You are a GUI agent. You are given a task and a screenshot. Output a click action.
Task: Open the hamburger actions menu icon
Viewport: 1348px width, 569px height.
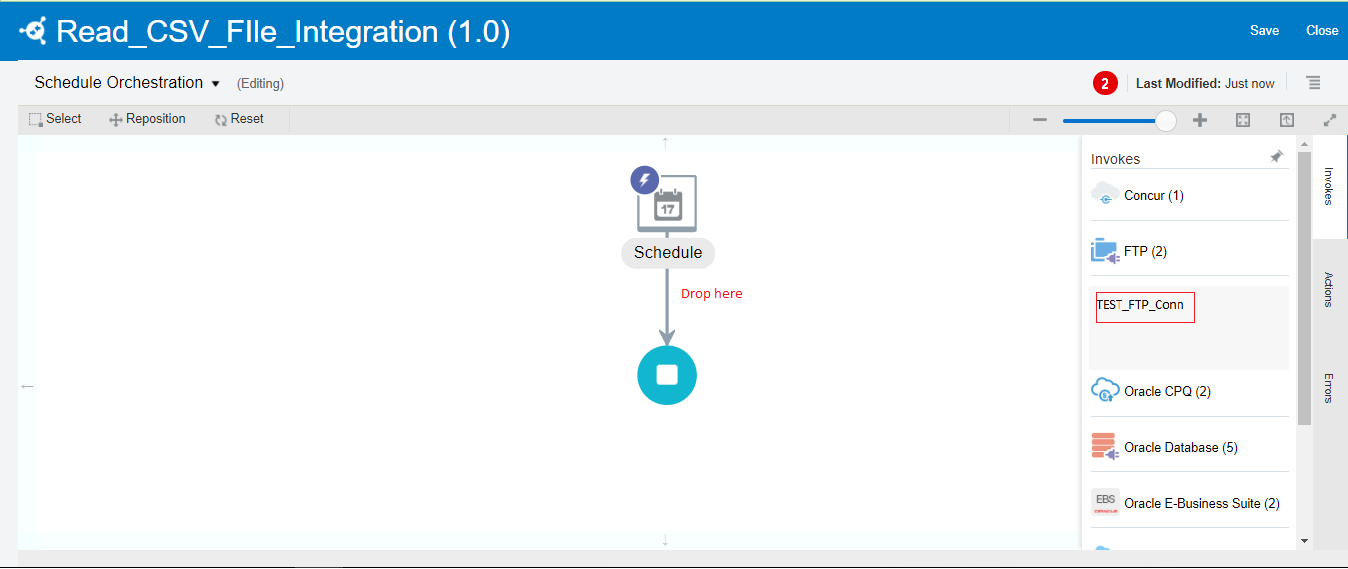[1314, 83]
